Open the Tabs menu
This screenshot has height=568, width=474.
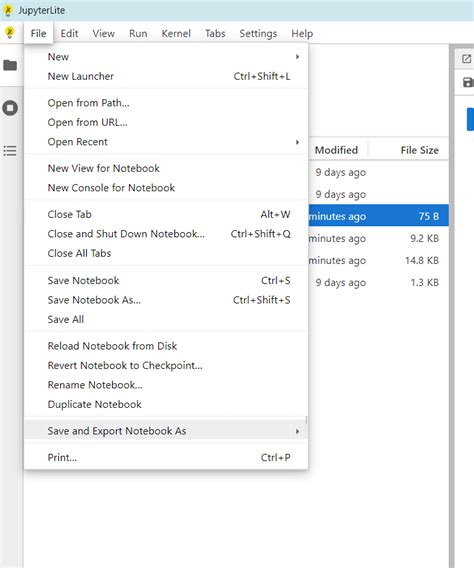[215, 33]
